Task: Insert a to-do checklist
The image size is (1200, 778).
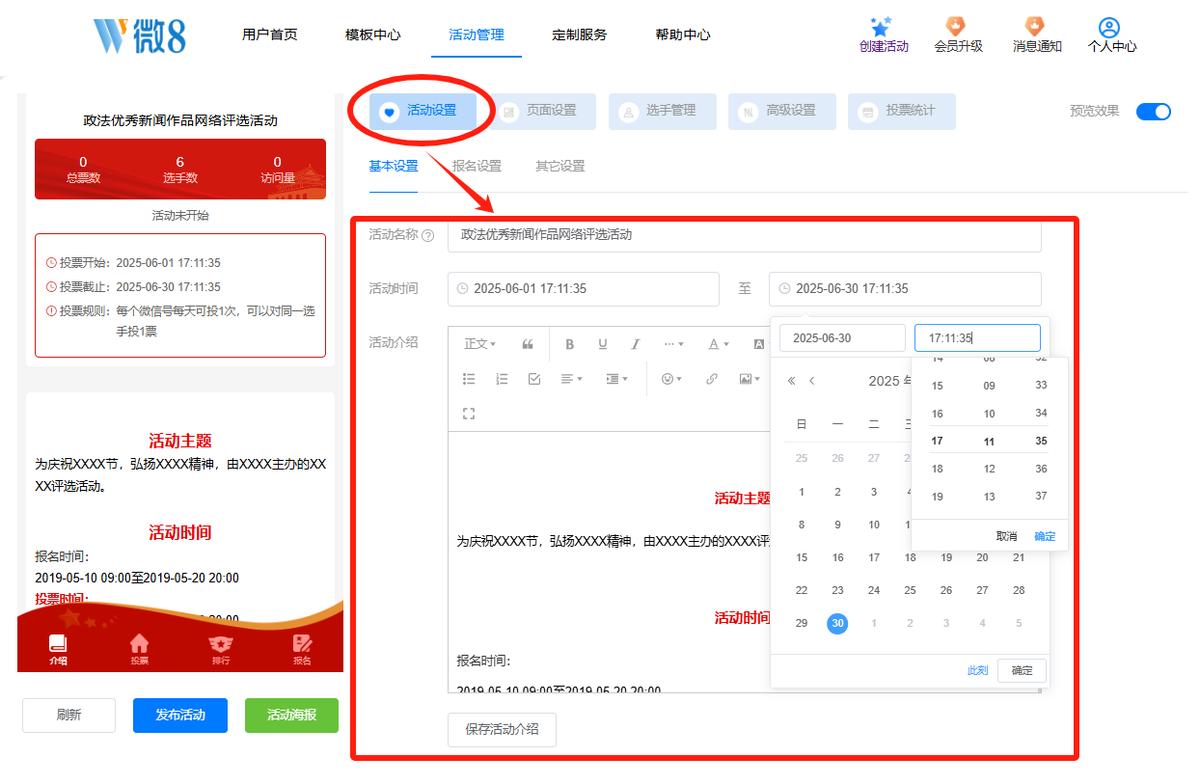Action: pos(534,379)
